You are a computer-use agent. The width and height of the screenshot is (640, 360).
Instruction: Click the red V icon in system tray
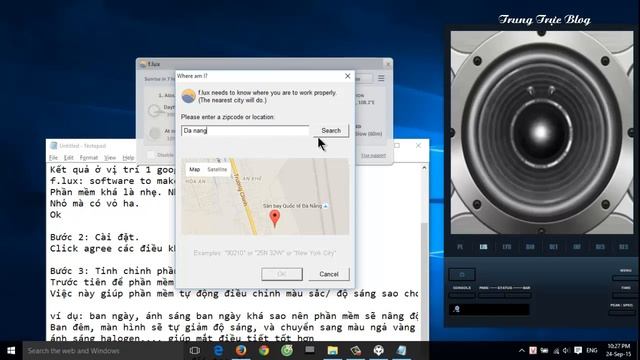click(x=533, y=351)
